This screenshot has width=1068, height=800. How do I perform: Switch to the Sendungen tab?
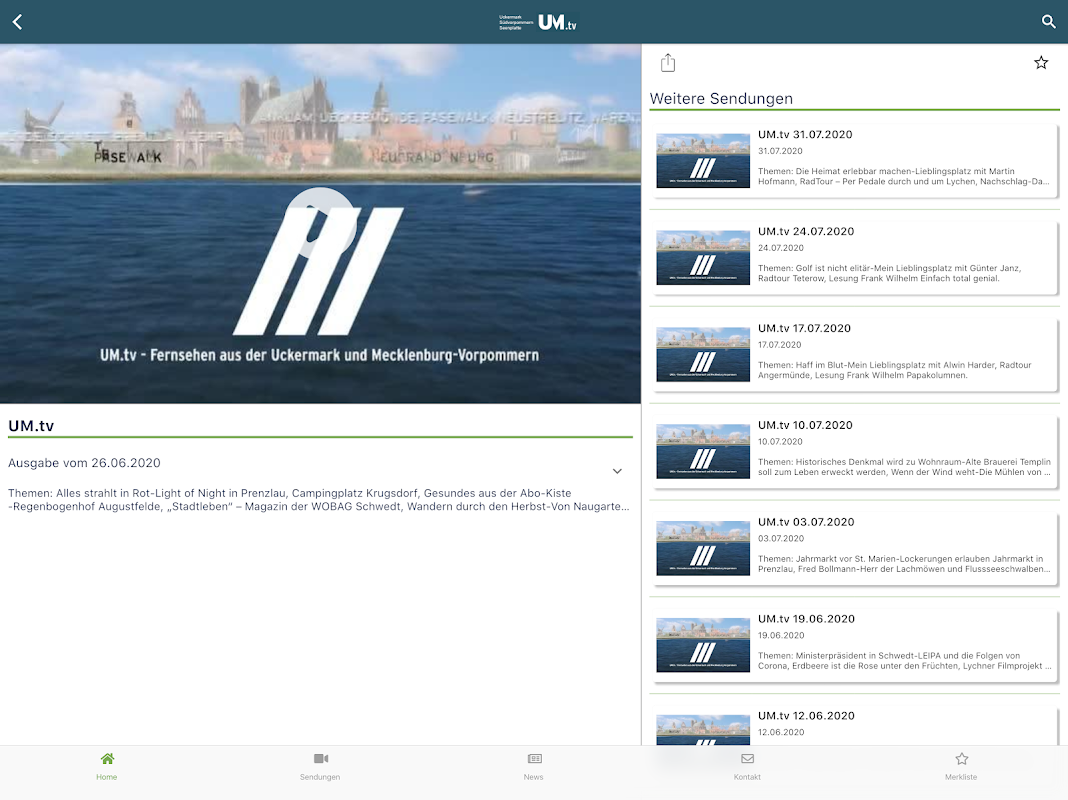click(320, 766)
